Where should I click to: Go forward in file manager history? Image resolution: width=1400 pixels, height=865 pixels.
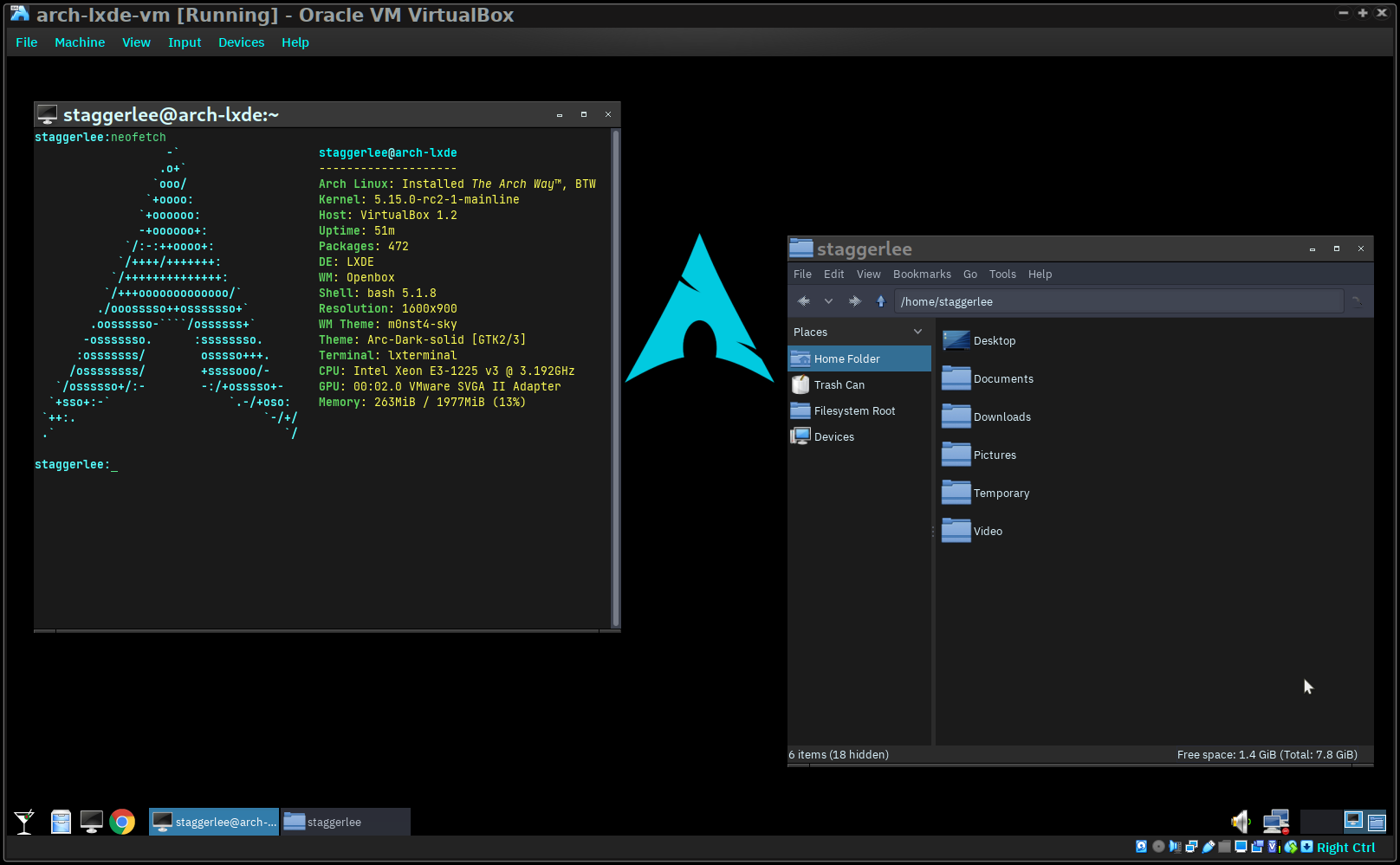[x=855, y=301]
